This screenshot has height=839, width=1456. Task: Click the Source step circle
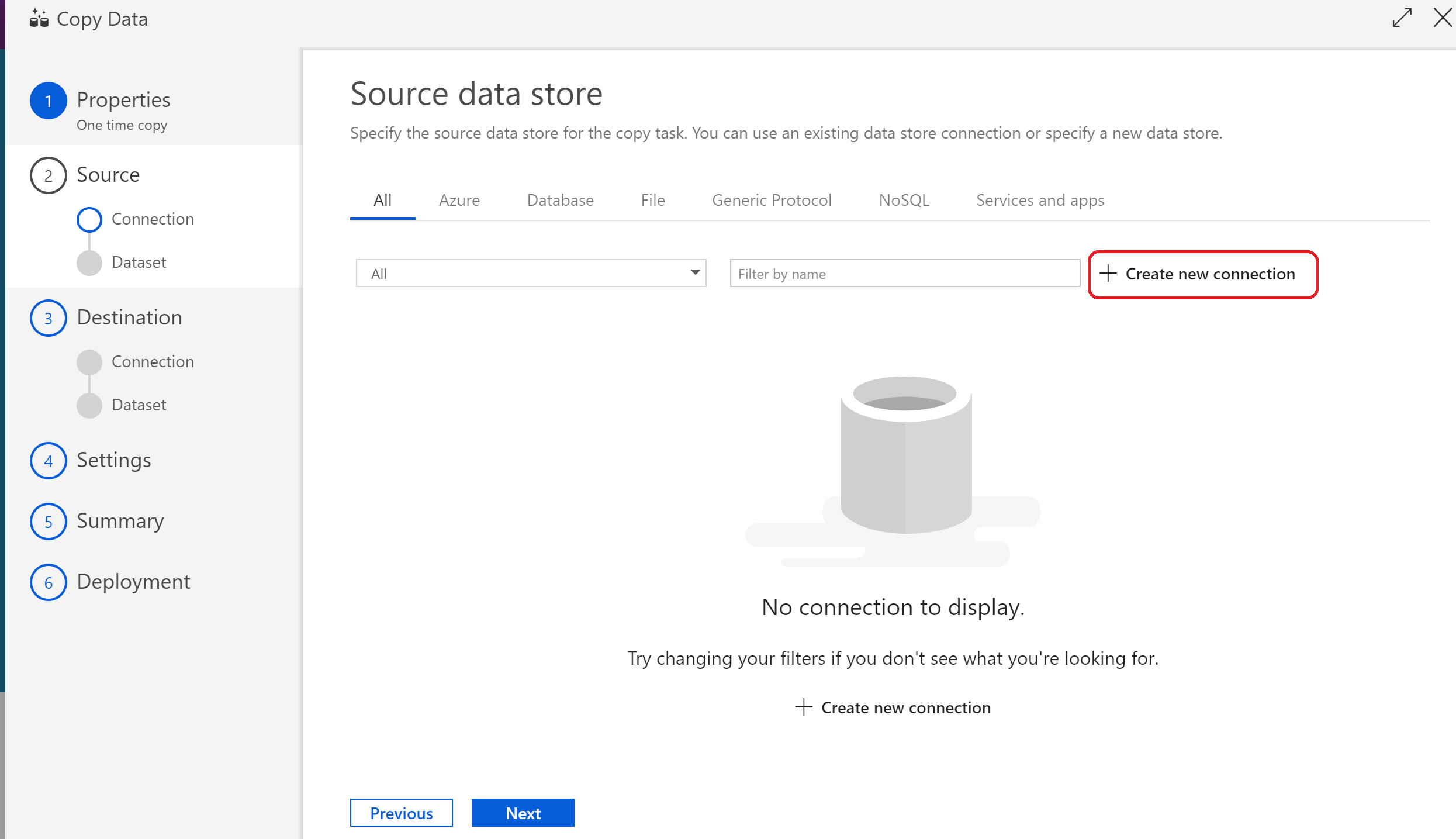click(x=48, y=175)
